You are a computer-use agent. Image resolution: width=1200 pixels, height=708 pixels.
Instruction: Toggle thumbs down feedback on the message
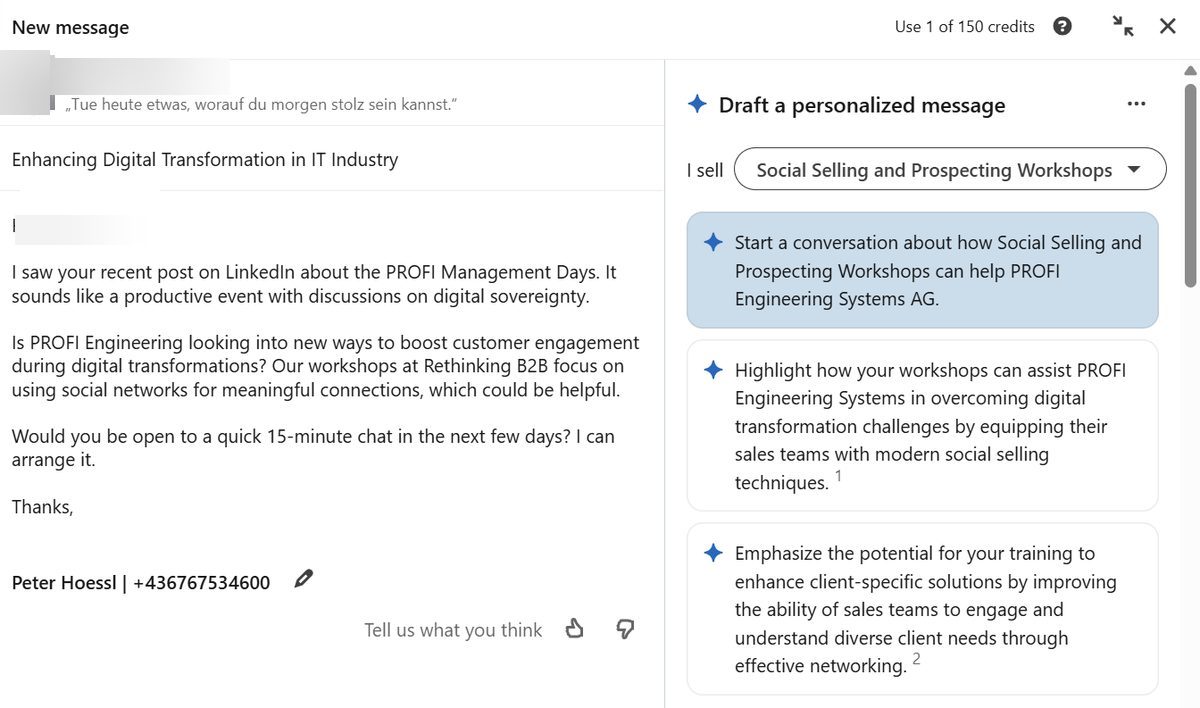pyautogui.click(x=625, y=629)
